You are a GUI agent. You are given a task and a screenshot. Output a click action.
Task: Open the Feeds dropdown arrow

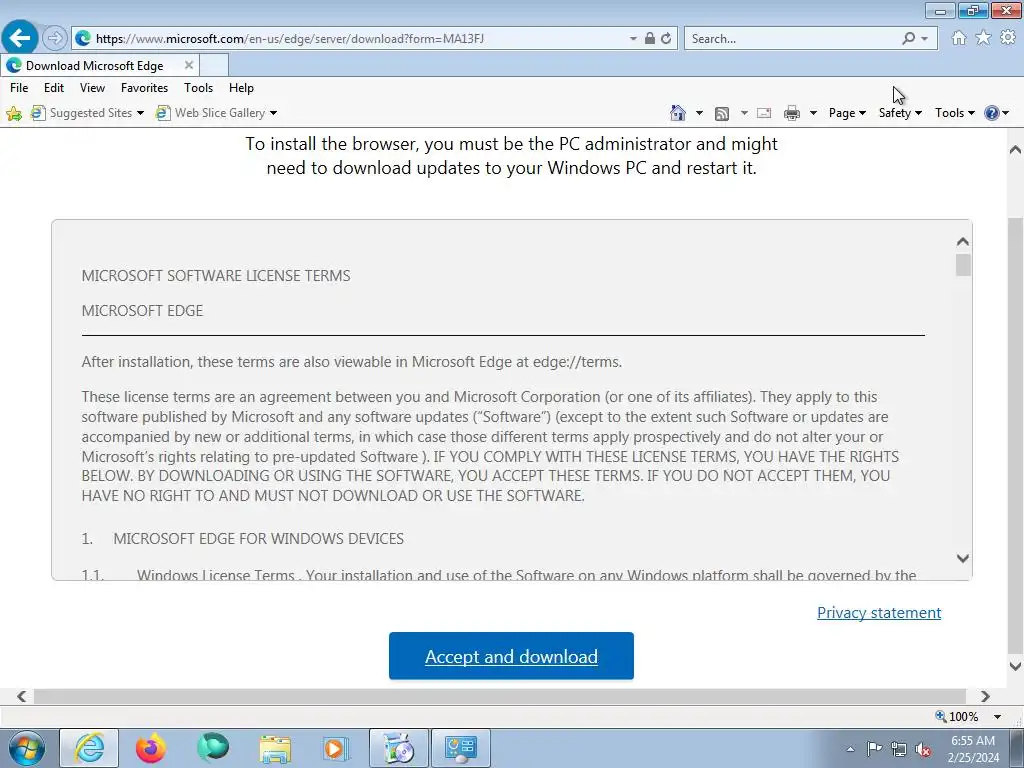(744, 114)
